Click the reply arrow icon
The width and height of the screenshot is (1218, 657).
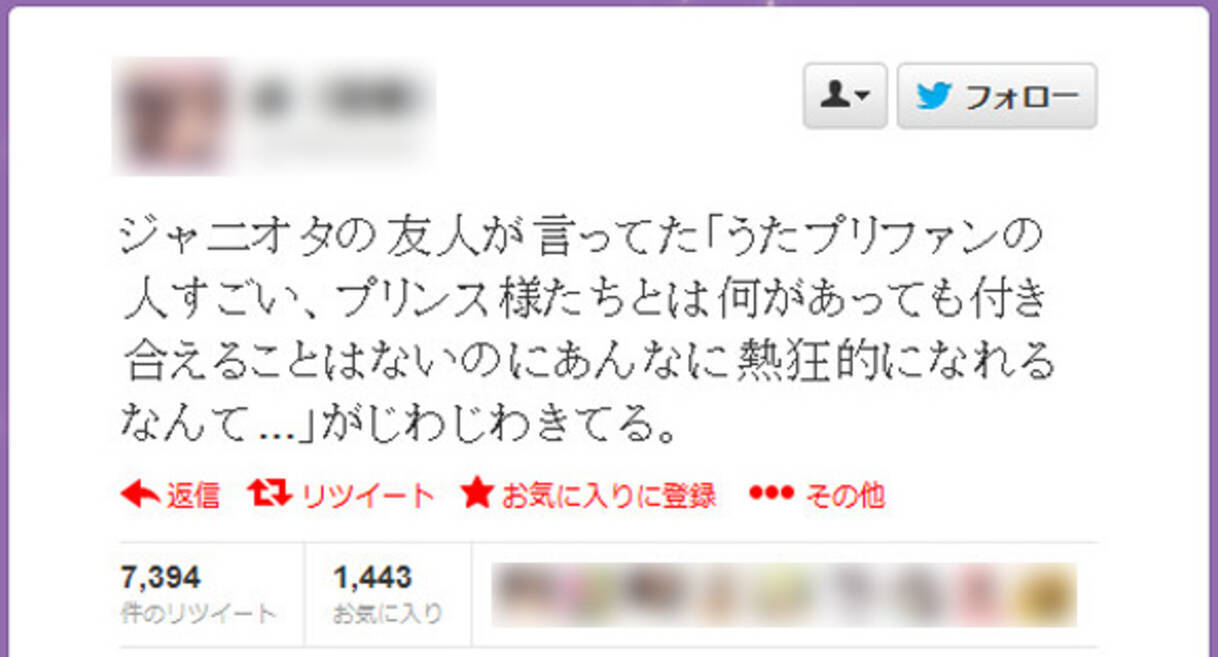click(x=139, y=494)
